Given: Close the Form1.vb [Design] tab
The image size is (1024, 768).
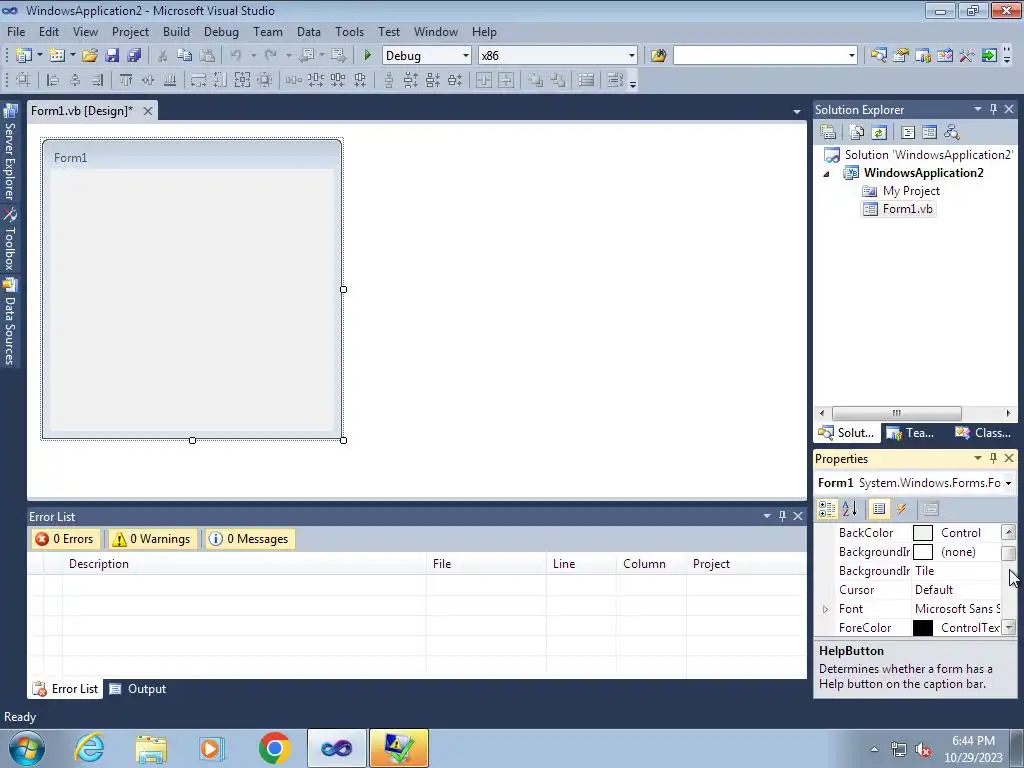Looking at the screenshot, I should 148,111.
